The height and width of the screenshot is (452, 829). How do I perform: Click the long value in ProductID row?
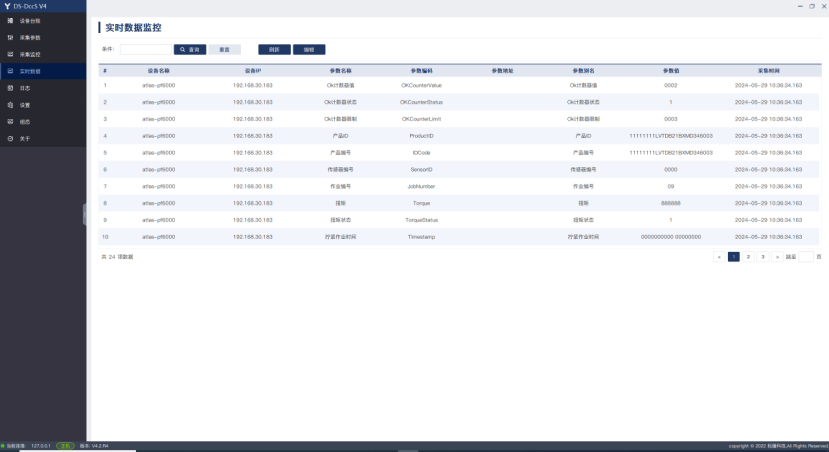point(671,136)
